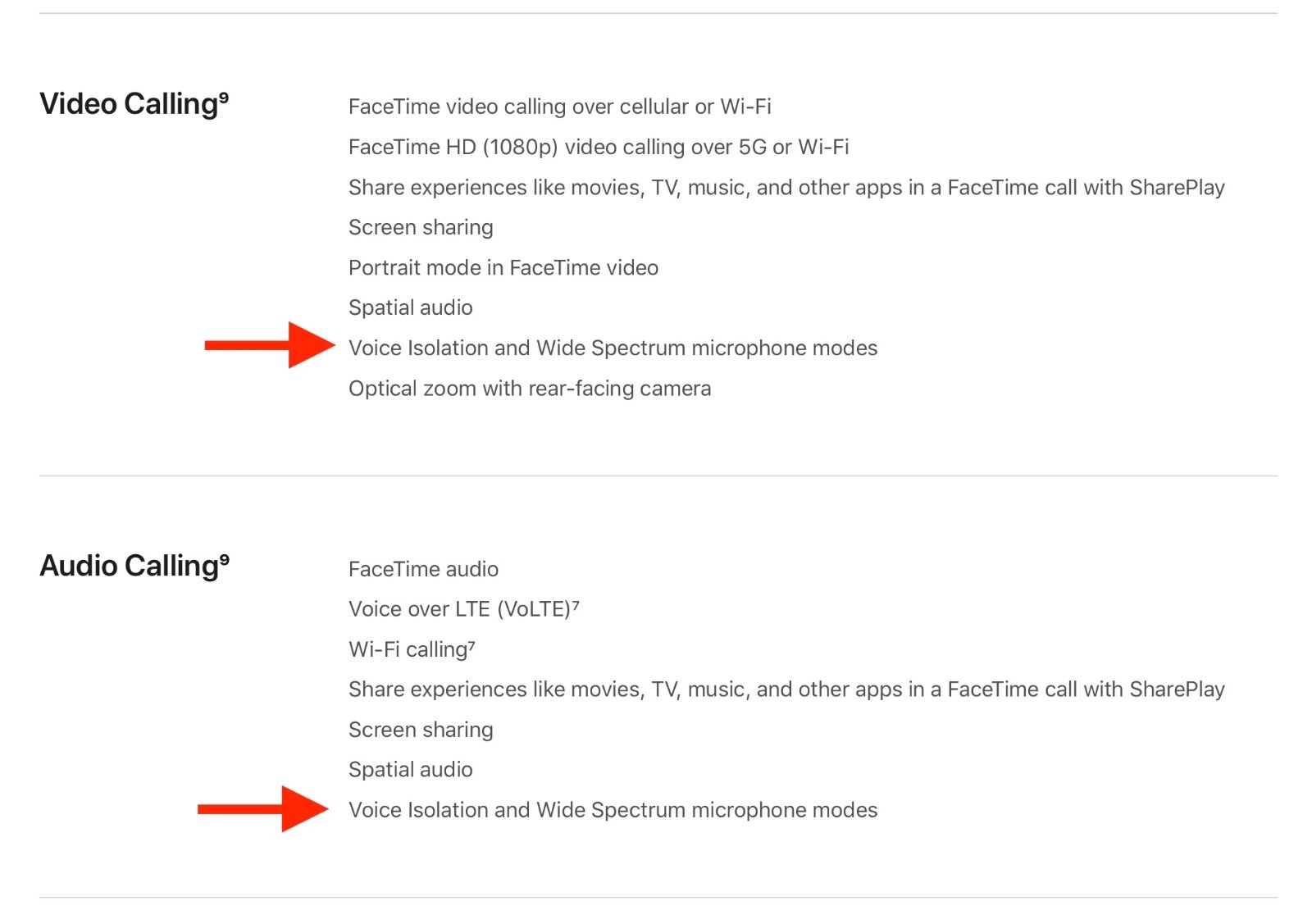Click the red arrow in Audio Calling section
1312x924 pixels.
pyautogui.click(x=263, y=809)
